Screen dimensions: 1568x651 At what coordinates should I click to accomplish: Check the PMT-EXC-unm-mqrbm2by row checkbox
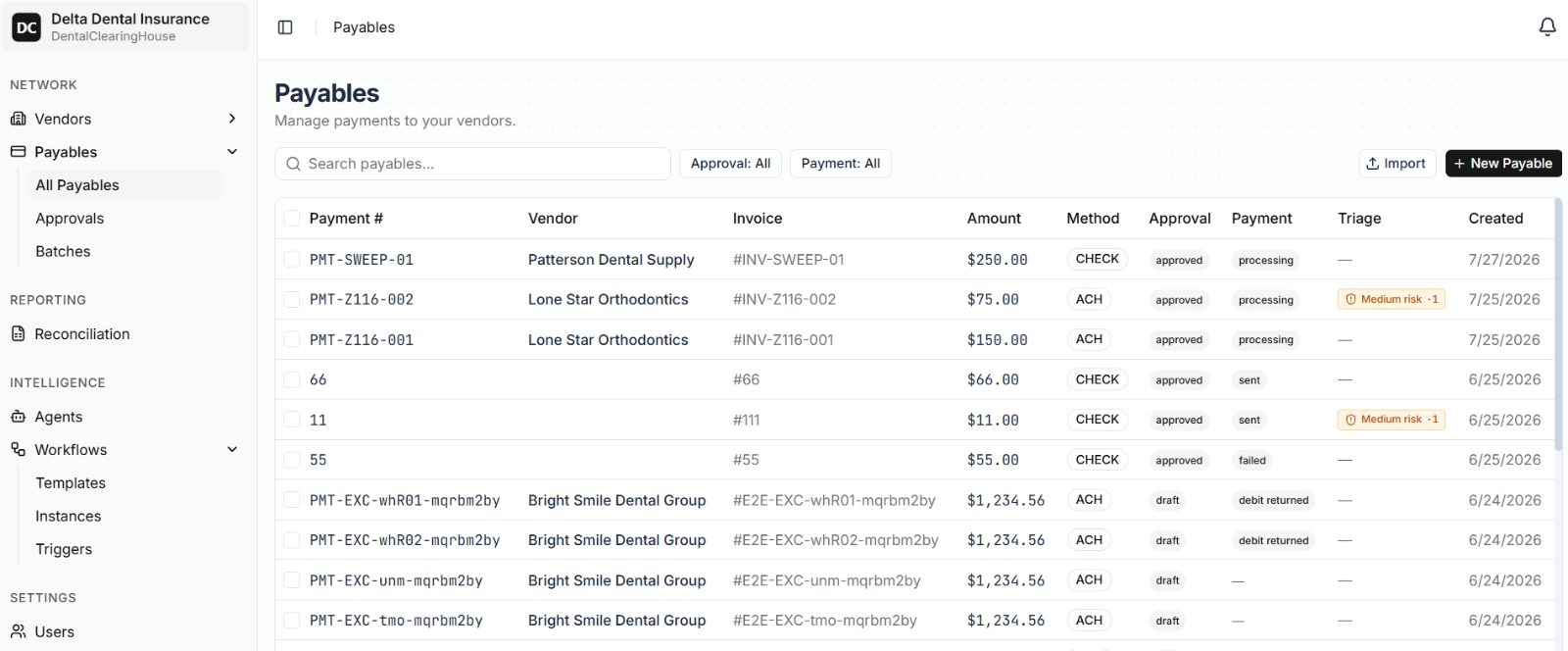(x=291, y=580)
